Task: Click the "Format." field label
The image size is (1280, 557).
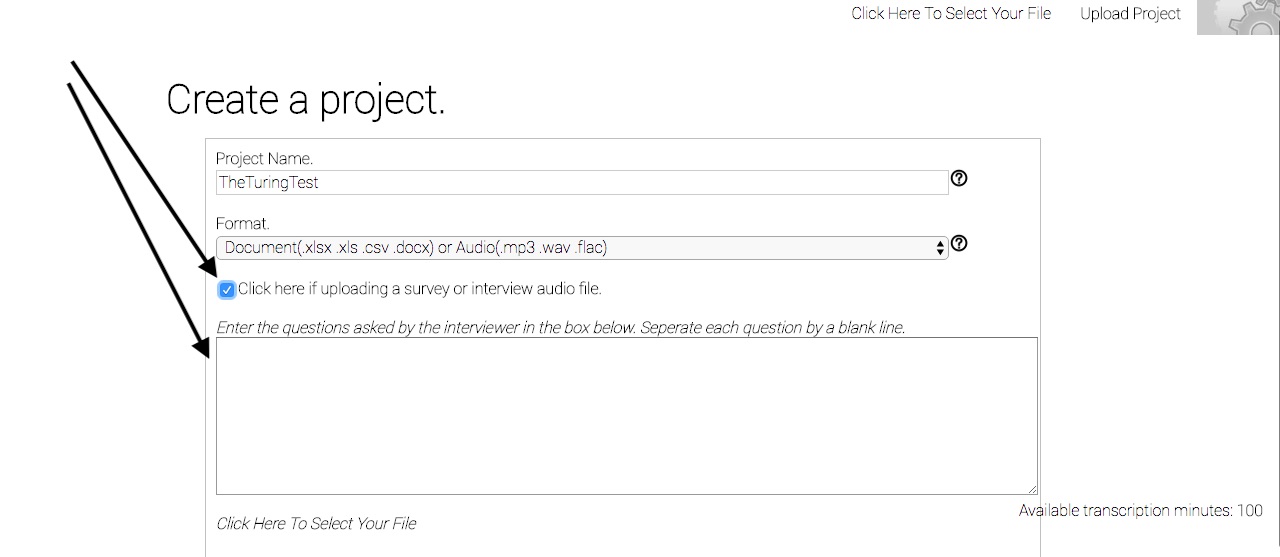Action: tap(242, 223)
